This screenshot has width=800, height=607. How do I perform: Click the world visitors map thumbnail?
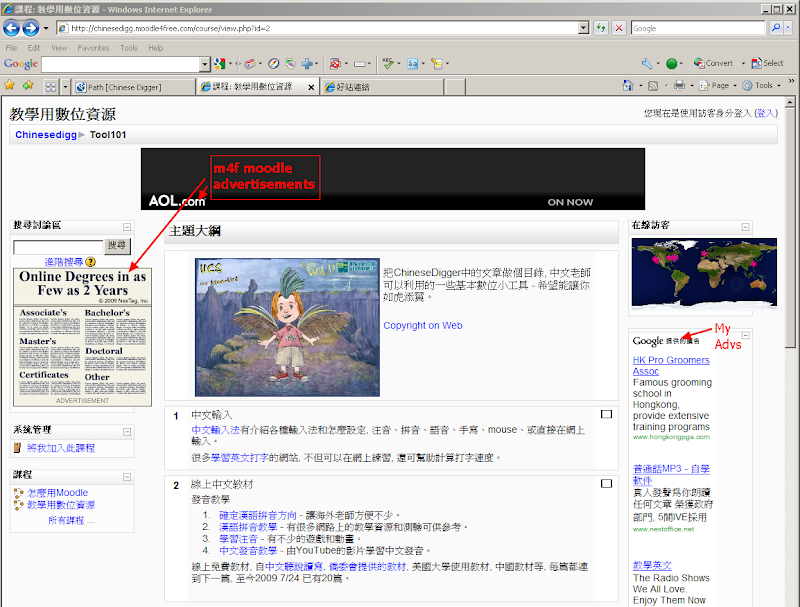coord(704,273)
